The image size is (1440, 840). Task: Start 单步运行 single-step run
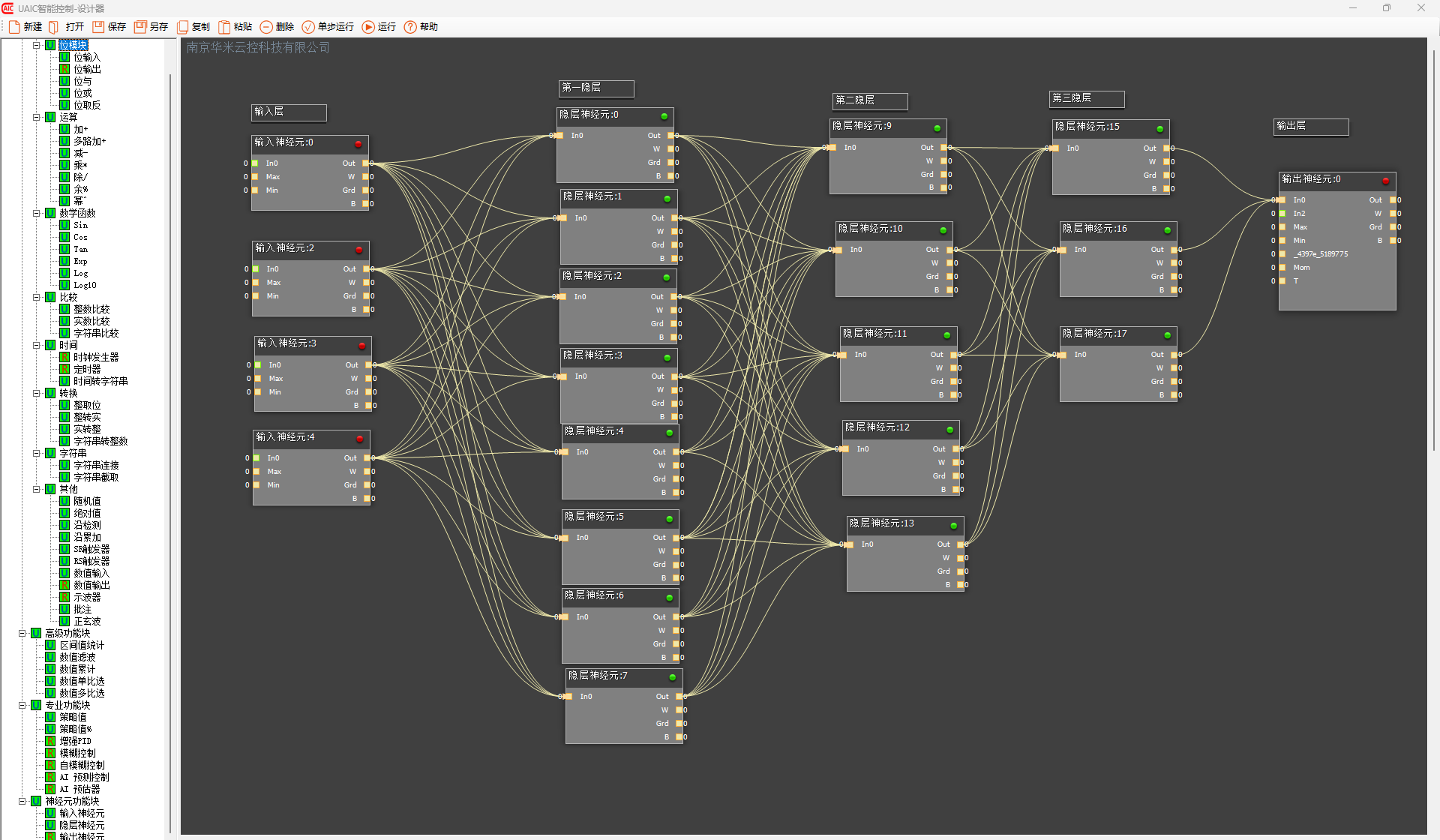coord(308,27)
